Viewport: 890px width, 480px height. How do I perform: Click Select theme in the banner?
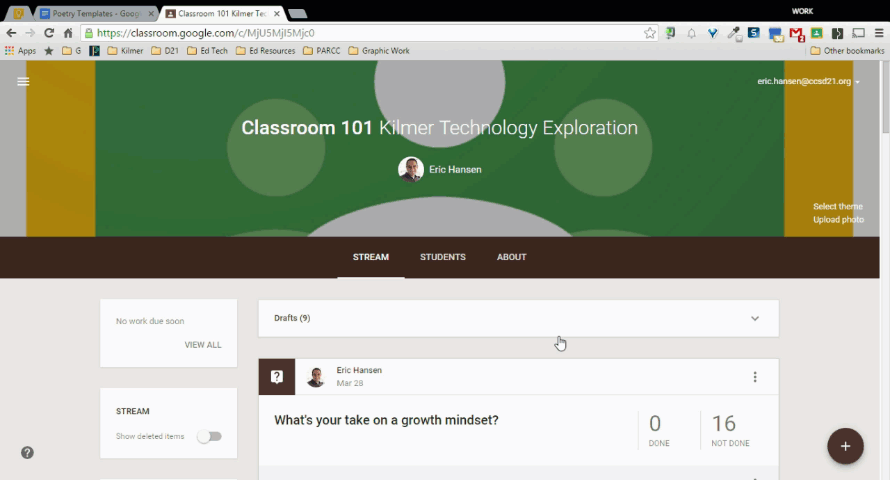837,207
